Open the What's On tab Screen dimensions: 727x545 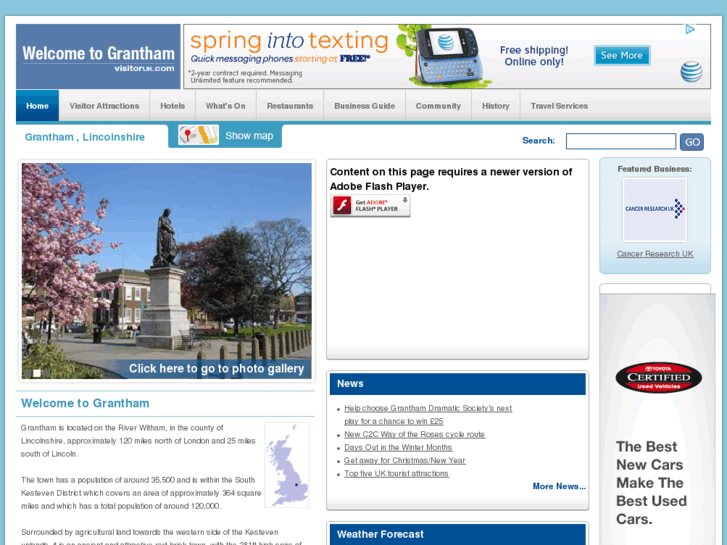[x=225, y=106]
